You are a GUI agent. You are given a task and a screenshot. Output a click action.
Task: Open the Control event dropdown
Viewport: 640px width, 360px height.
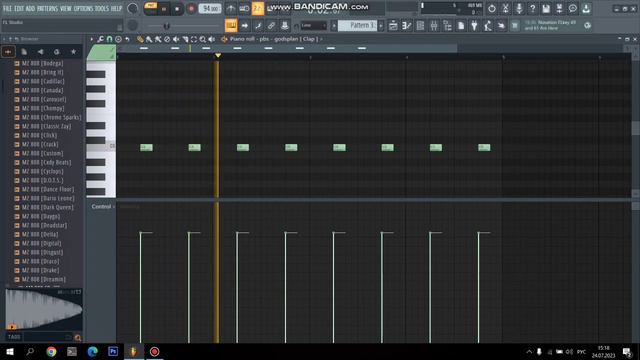(103, 207)
